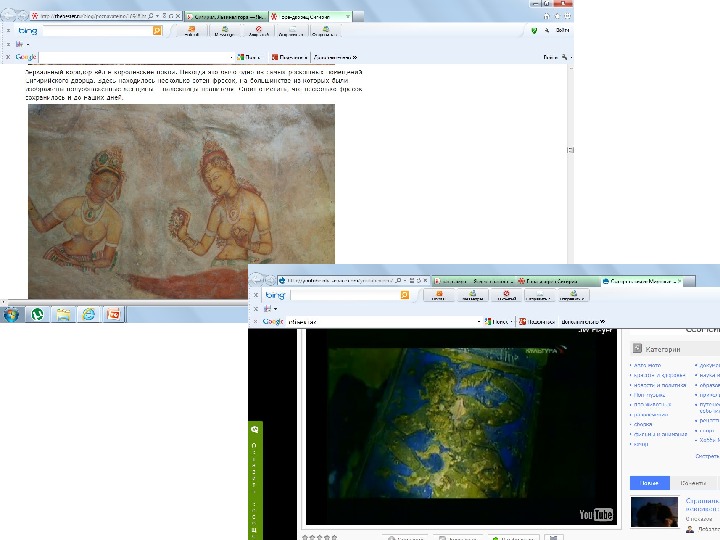Click envelope Bing toolbar button in fresco window
720x540 pixels.
click(292, 31)
